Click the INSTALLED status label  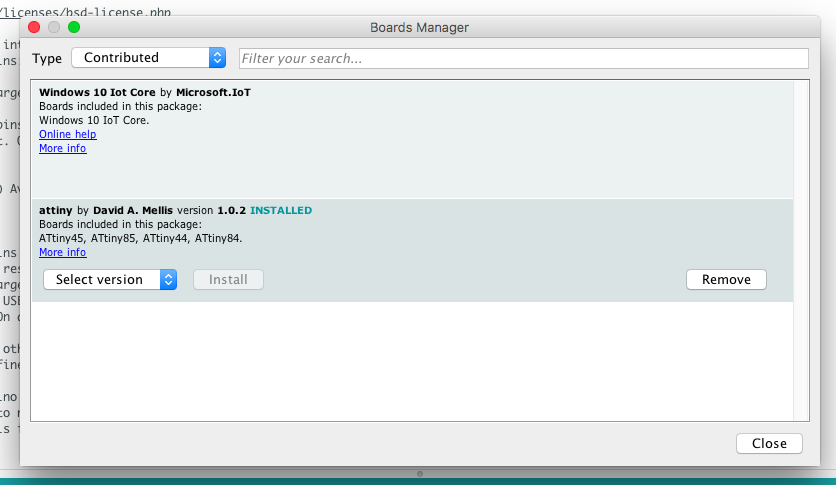click(x=281, y=211)
